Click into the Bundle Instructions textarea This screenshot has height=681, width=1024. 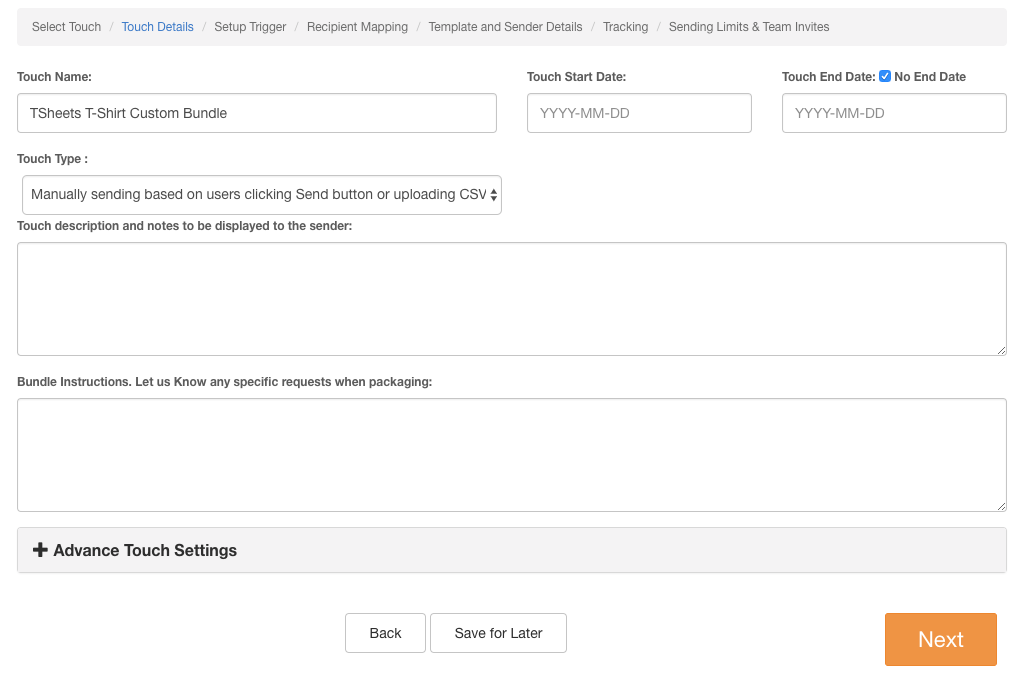[x=511, y=455]
